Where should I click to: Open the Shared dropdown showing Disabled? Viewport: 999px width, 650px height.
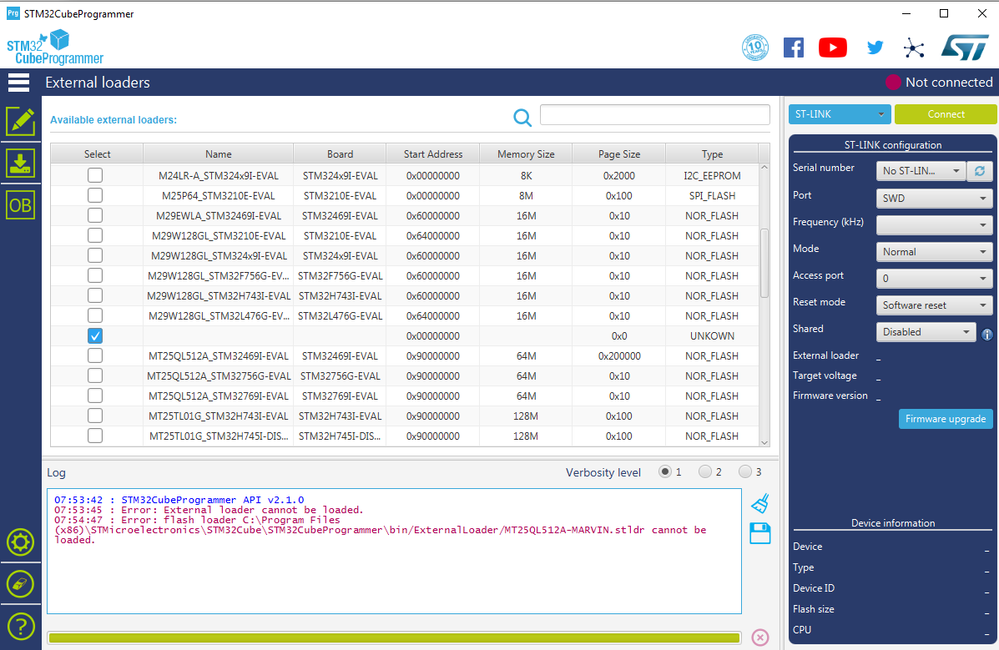(926, 332)
